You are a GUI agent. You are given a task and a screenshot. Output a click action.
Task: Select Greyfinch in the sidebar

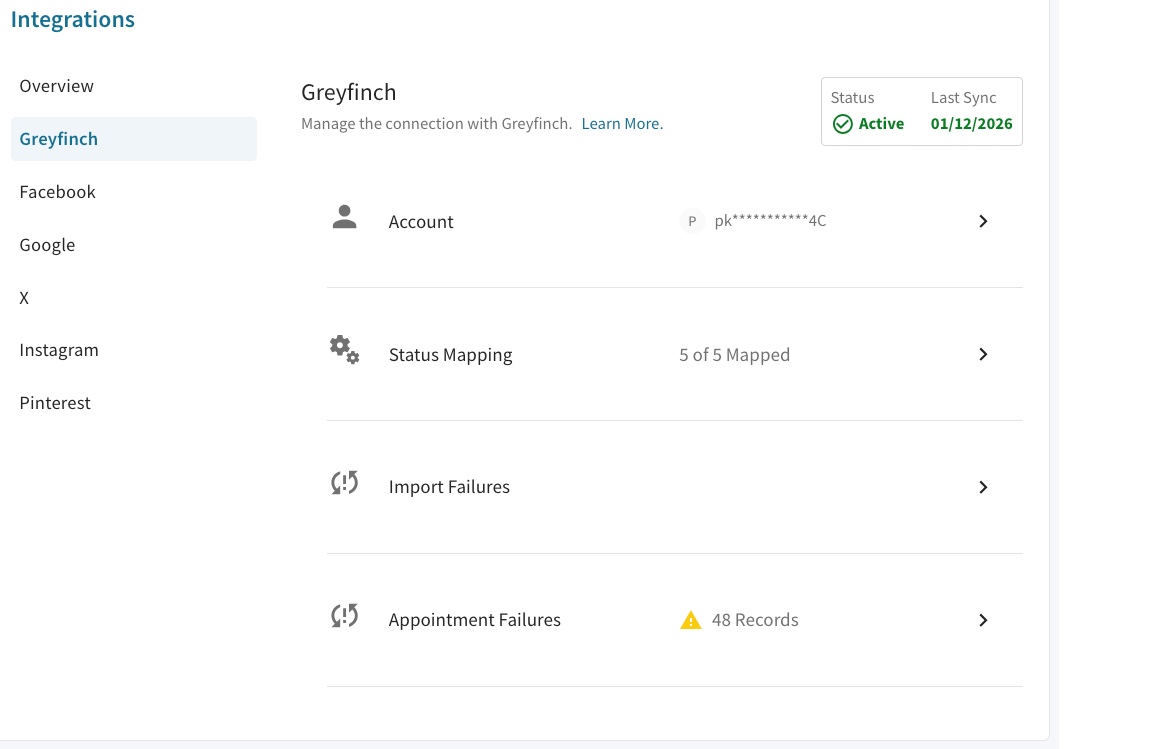click(134, 138)
